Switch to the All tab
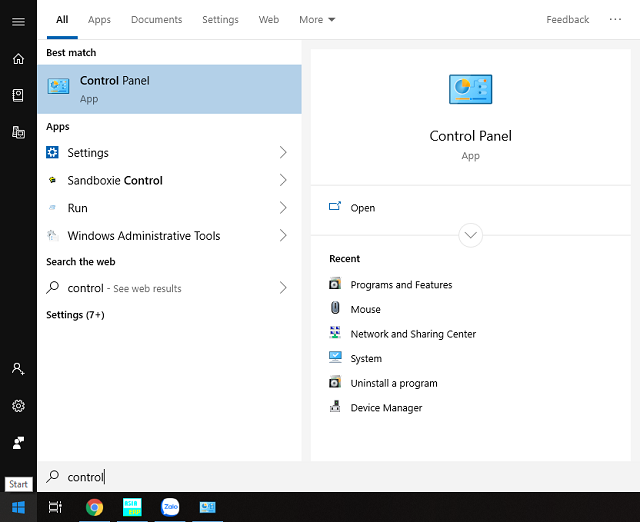The image size is (640, 522). [62, 20]
